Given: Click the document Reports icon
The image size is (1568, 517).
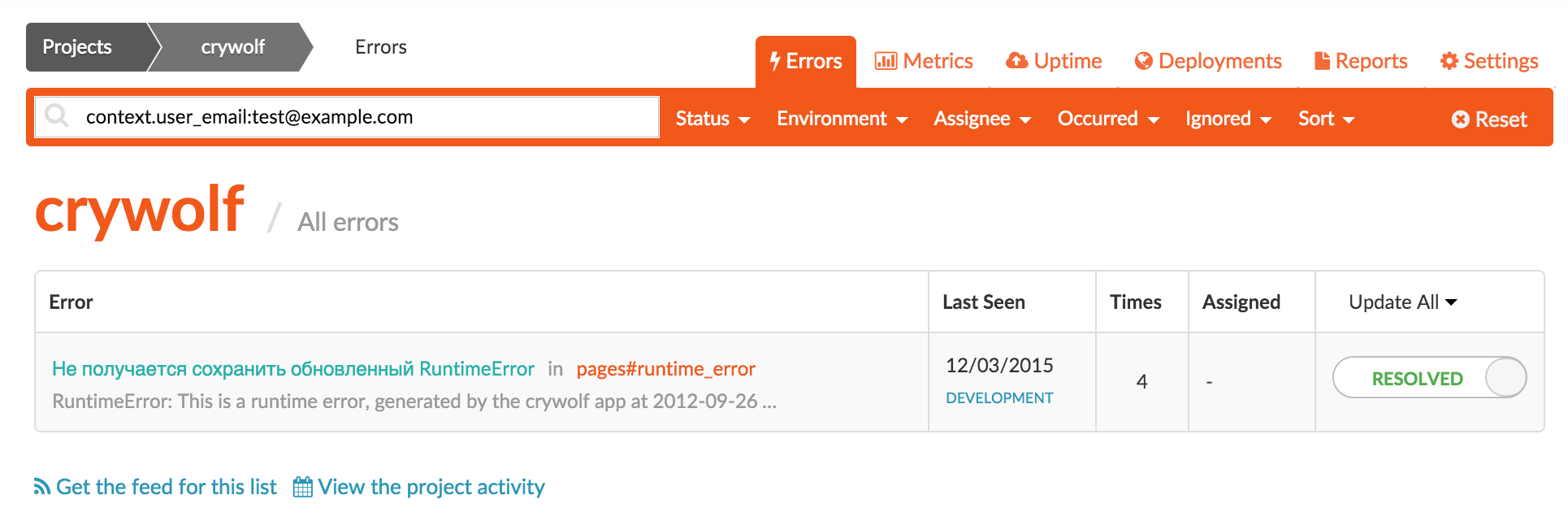Looking at the screenshot, I should point(1322,61).
